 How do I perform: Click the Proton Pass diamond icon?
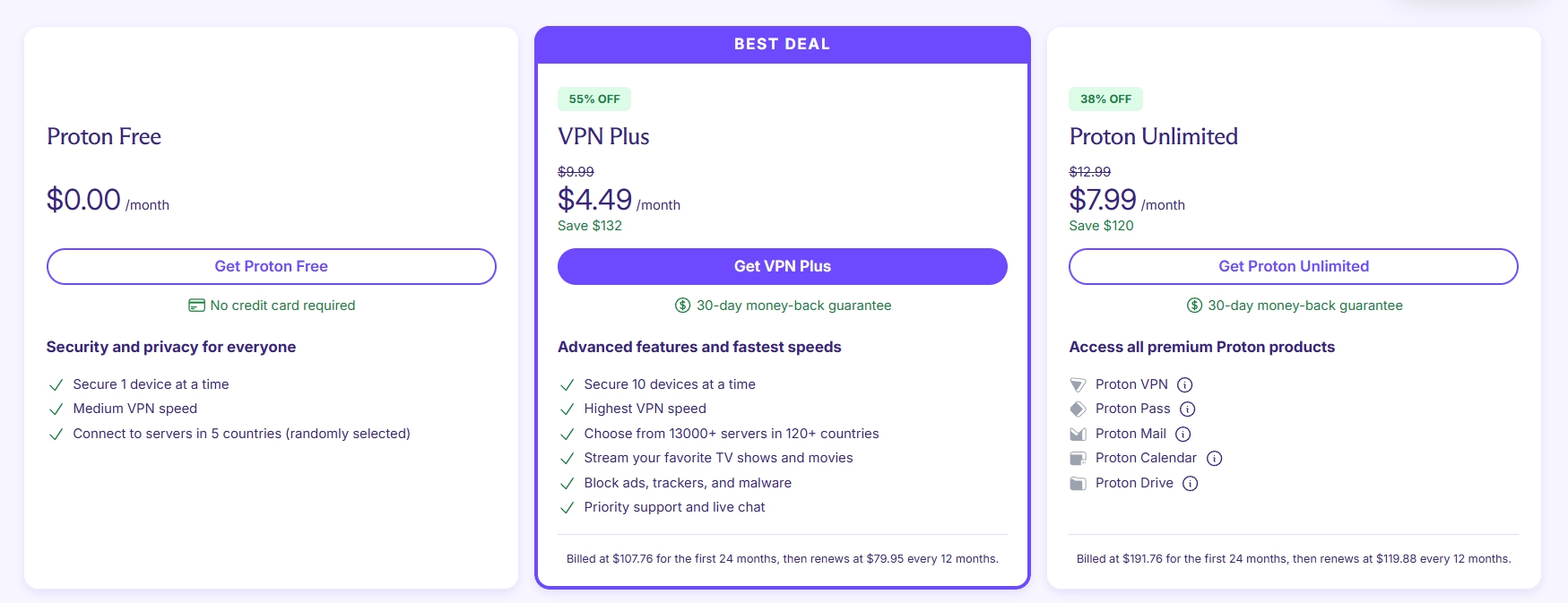point(1078,409)
